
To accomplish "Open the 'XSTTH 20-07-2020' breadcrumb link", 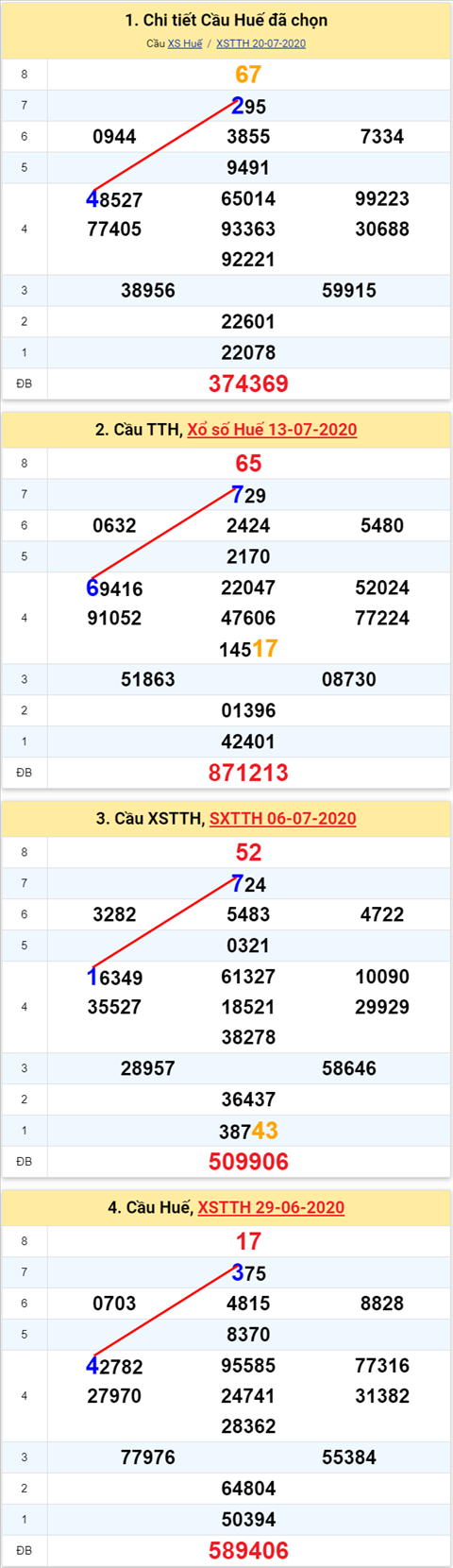I will pos(260,43).
